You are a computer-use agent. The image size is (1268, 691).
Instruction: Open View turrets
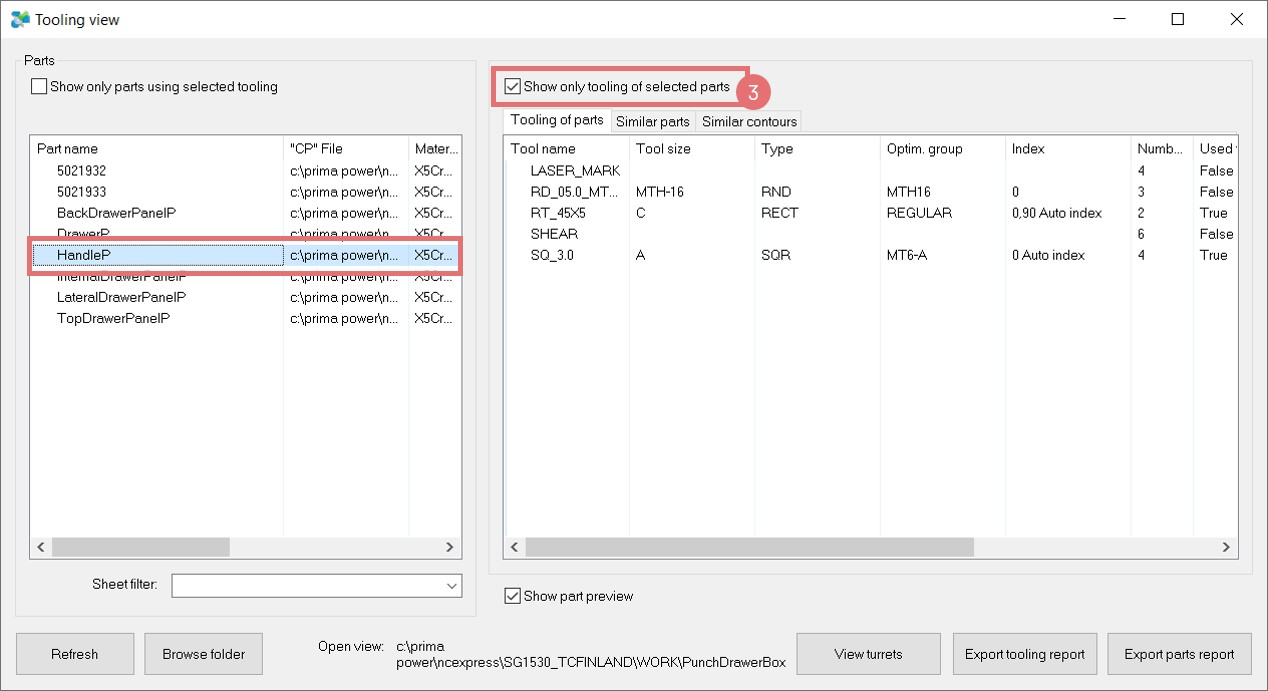point(868,654)
